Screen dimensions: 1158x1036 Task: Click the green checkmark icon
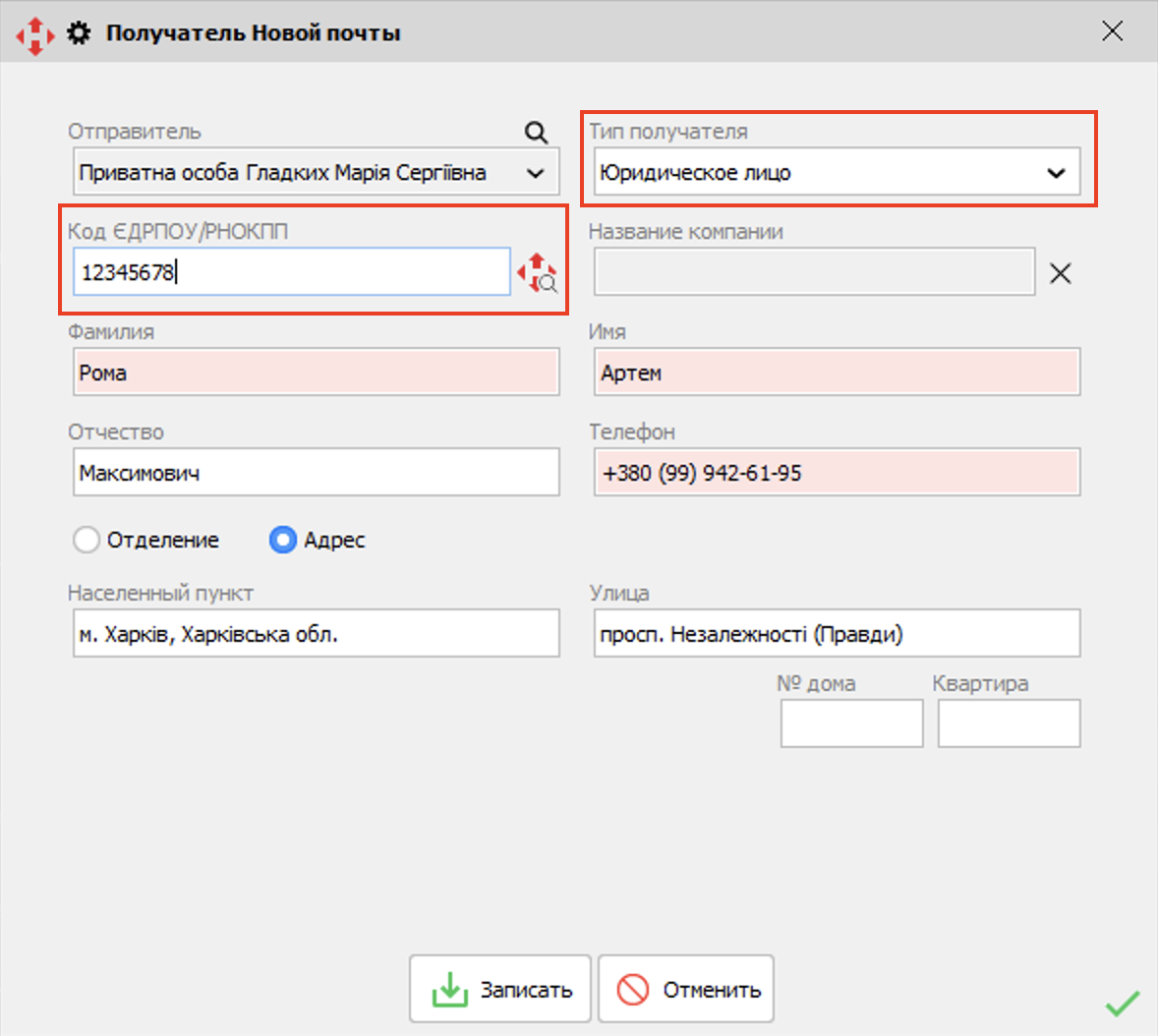click(x=1122, y=1003)
